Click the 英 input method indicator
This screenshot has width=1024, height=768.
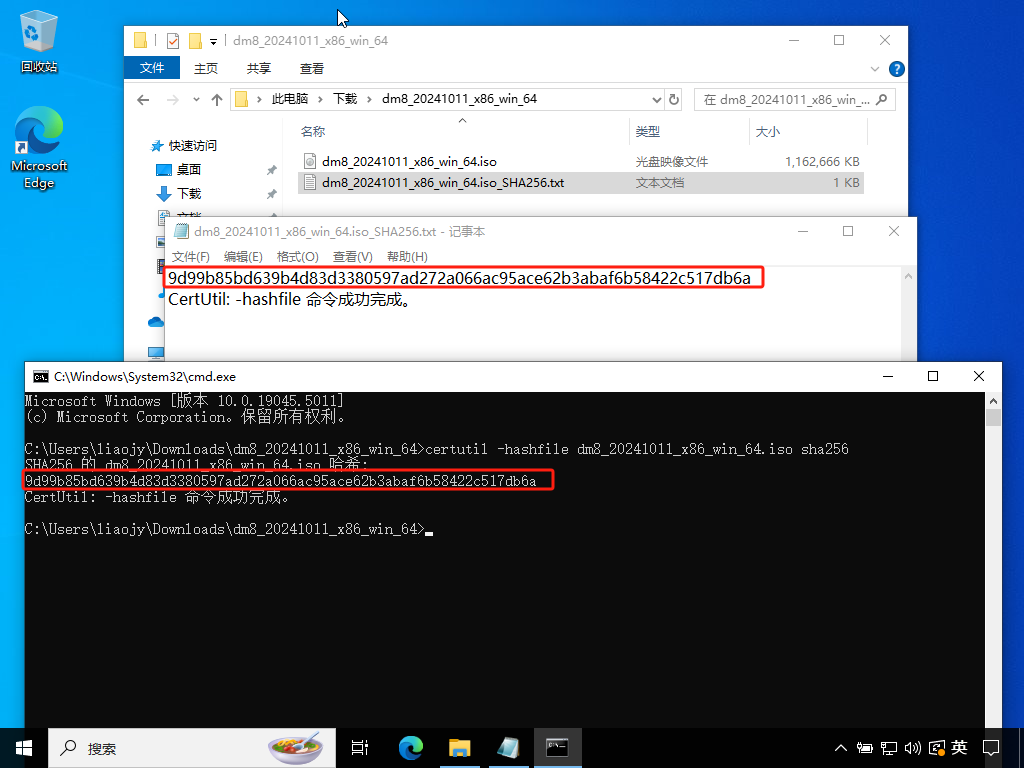959,748
